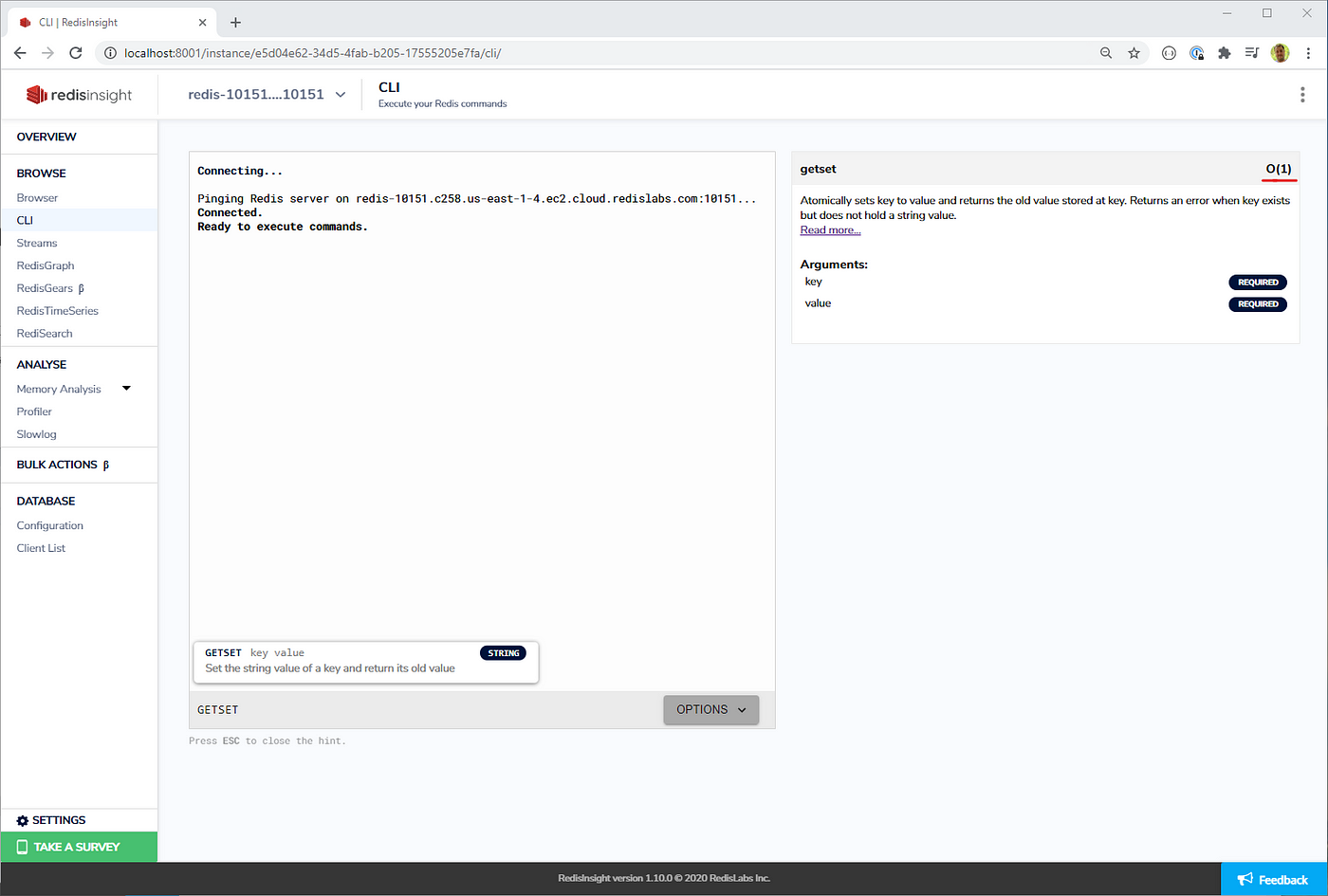
Task: Open Profiler in sidebar
Action: (34, 411)
